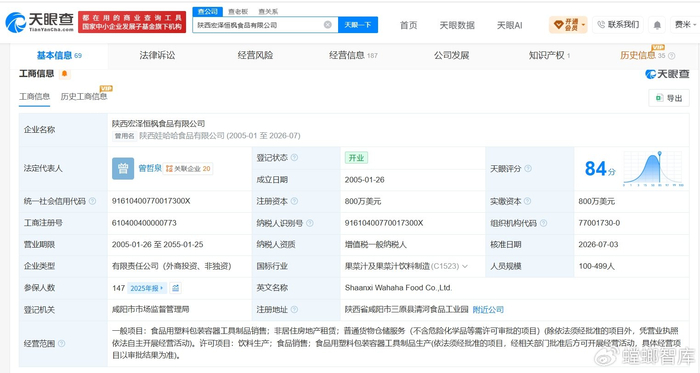Open 附近公司 nearby companies link

pos(488,310)
